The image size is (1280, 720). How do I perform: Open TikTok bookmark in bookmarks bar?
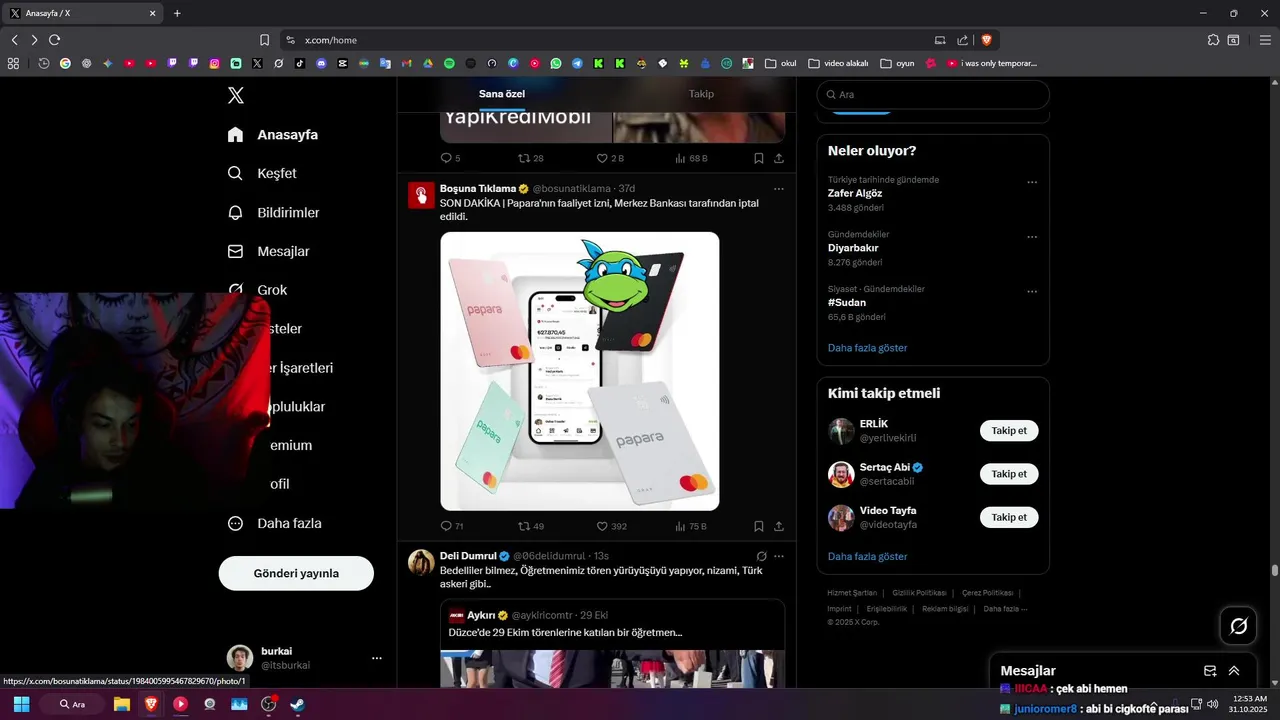coord(300,63)
